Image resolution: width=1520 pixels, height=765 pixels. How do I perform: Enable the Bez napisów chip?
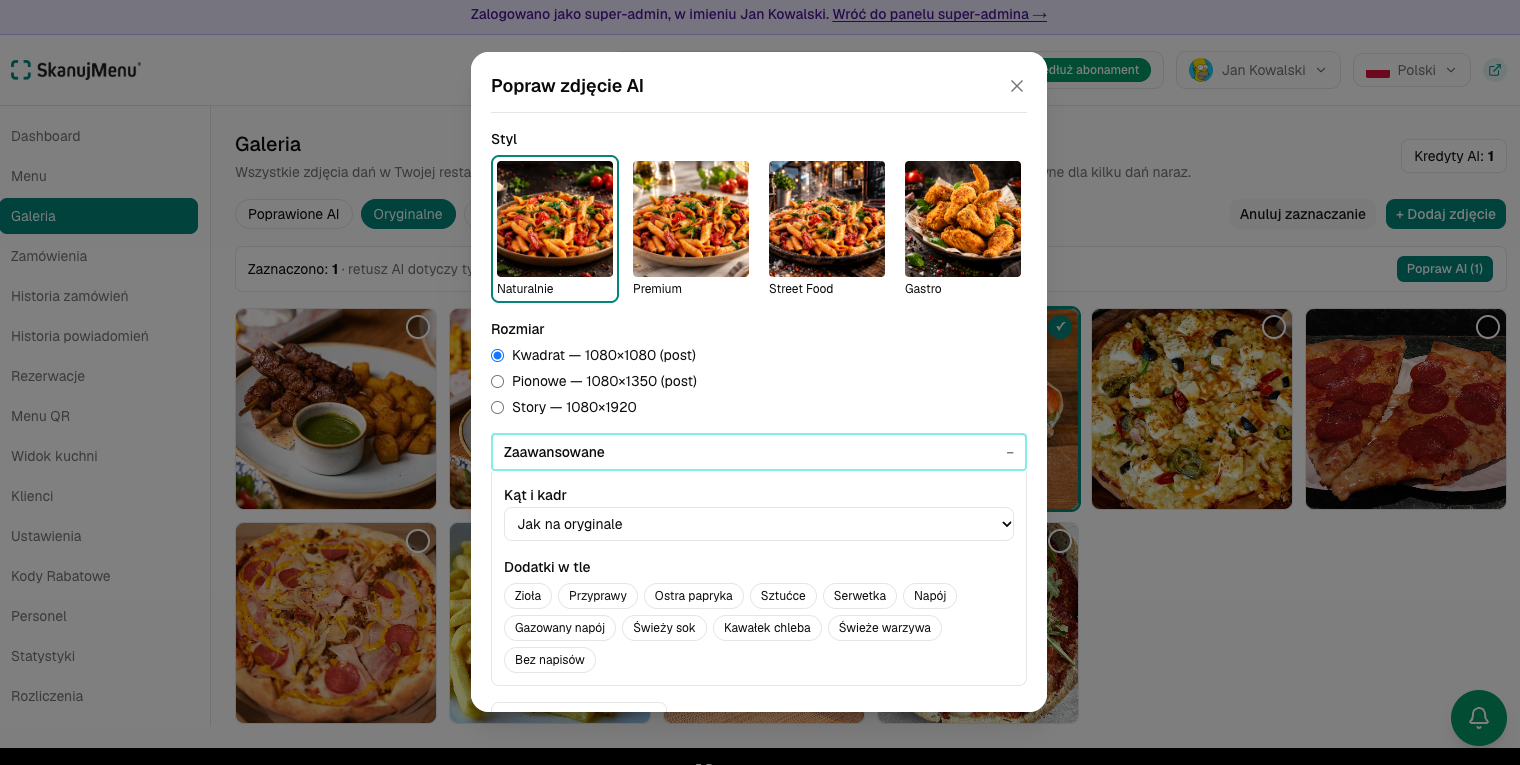coord(550,660)
